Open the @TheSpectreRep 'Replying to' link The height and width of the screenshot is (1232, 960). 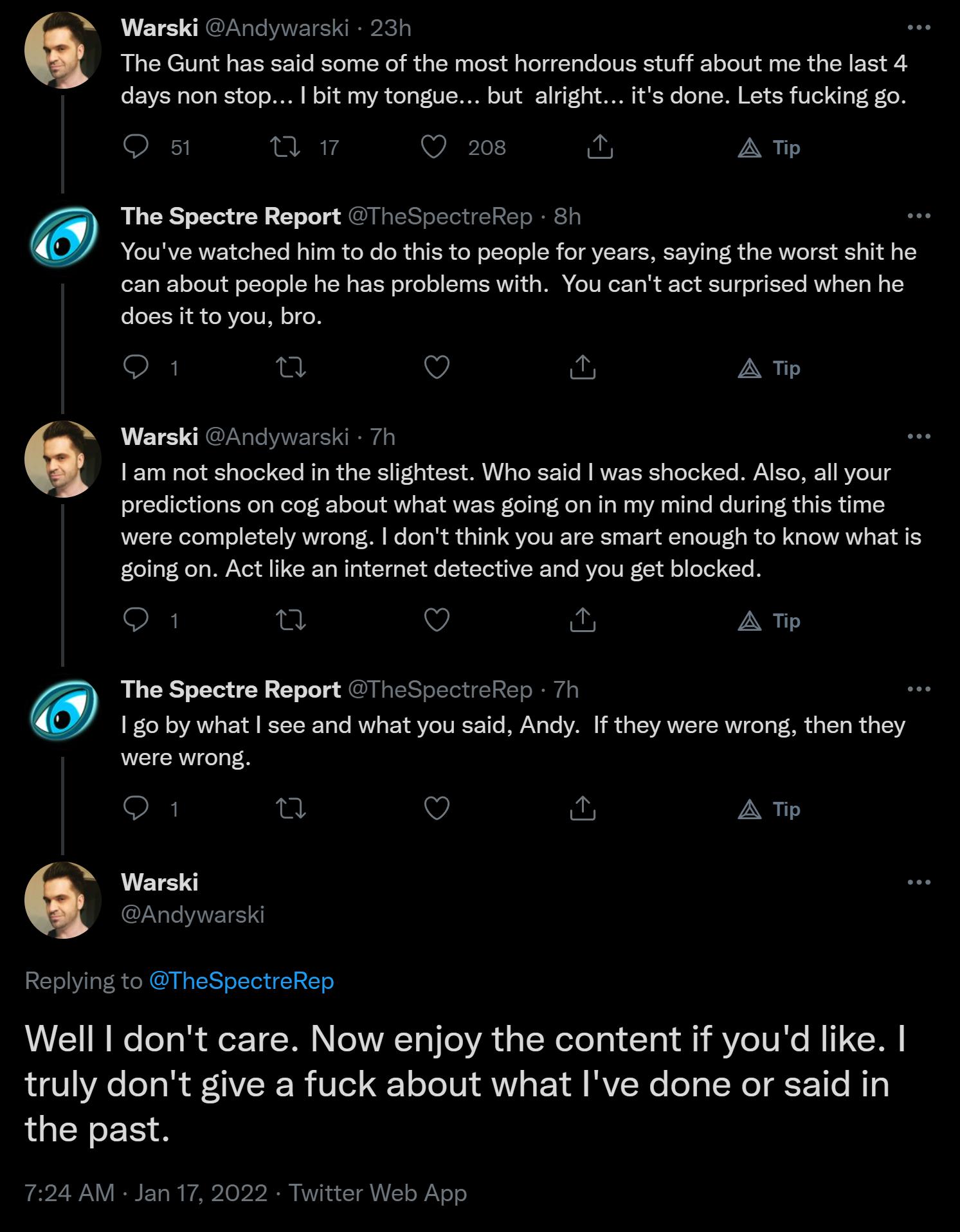coord(242,981)
